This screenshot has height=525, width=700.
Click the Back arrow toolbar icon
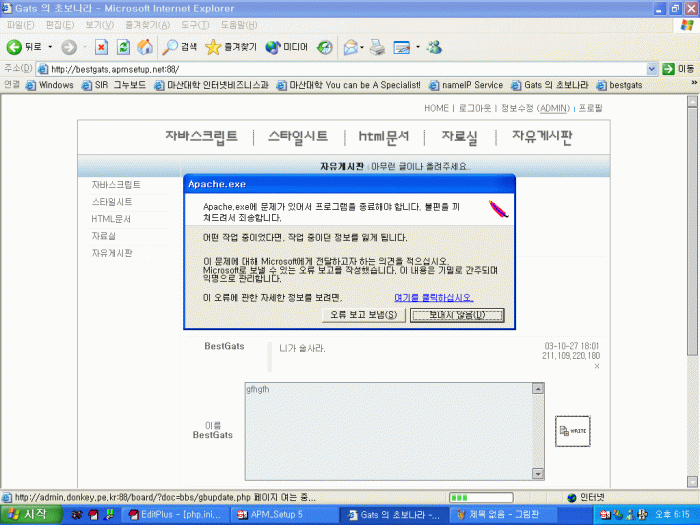pyautogui.click(x=14, y=47)
